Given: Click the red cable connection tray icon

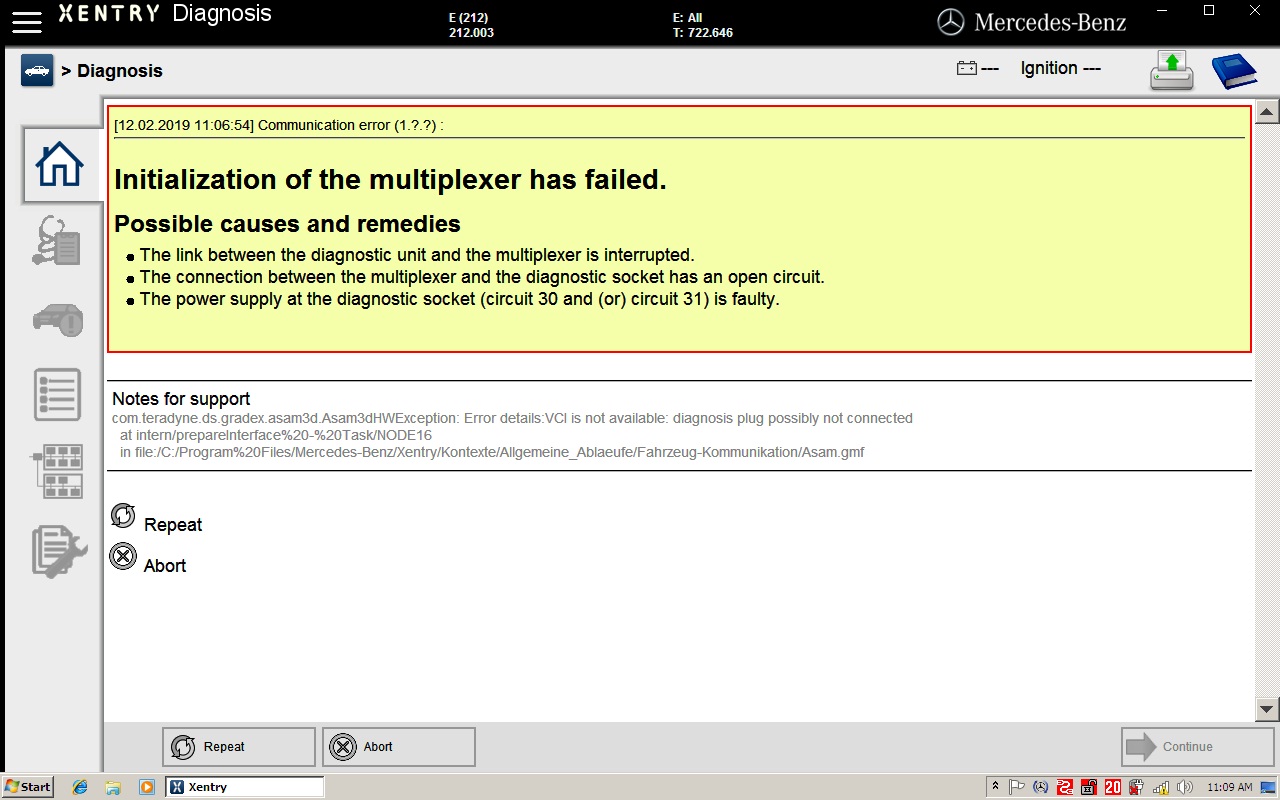Looking at the screenshot, I should click(x=1066, y=787).
